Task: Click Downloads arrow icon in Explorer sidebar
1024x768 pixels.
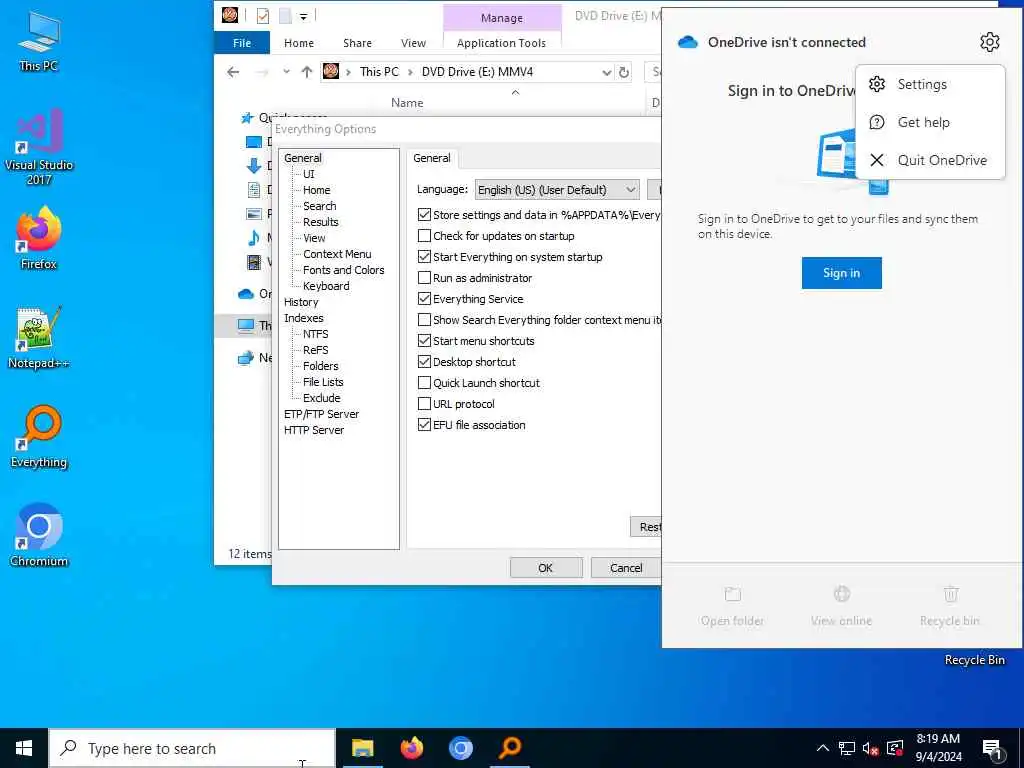Action: (253, 166)
